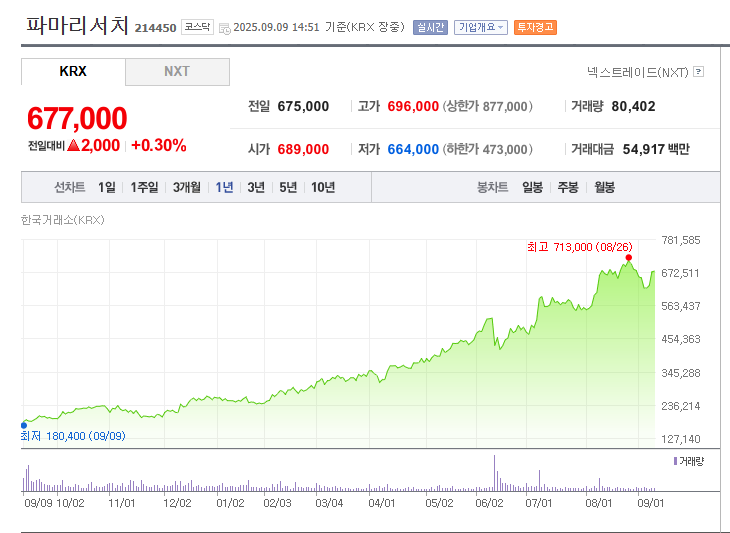730x533 pixels.
Task: Show the 주봉 candle chart
Action: click(568, 187)
